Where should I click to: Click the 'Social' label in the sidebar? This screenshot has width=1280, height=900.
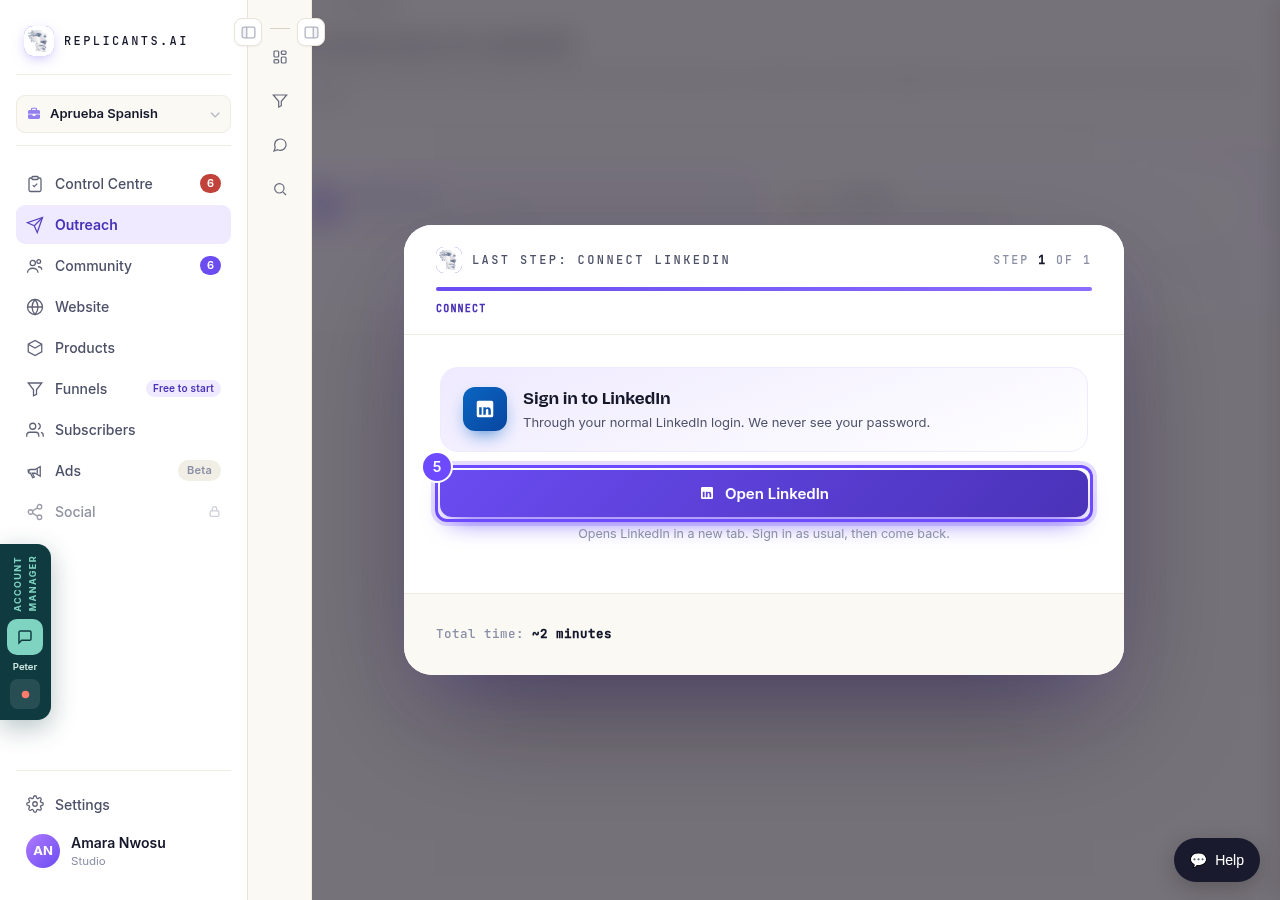[x=75, y=512]
